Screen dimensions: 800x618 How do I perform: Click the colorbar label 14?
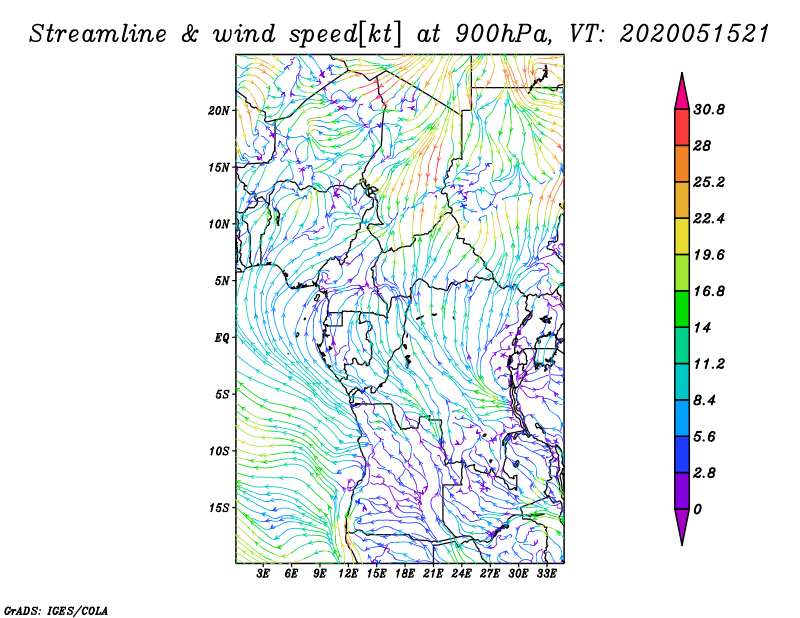702,327
